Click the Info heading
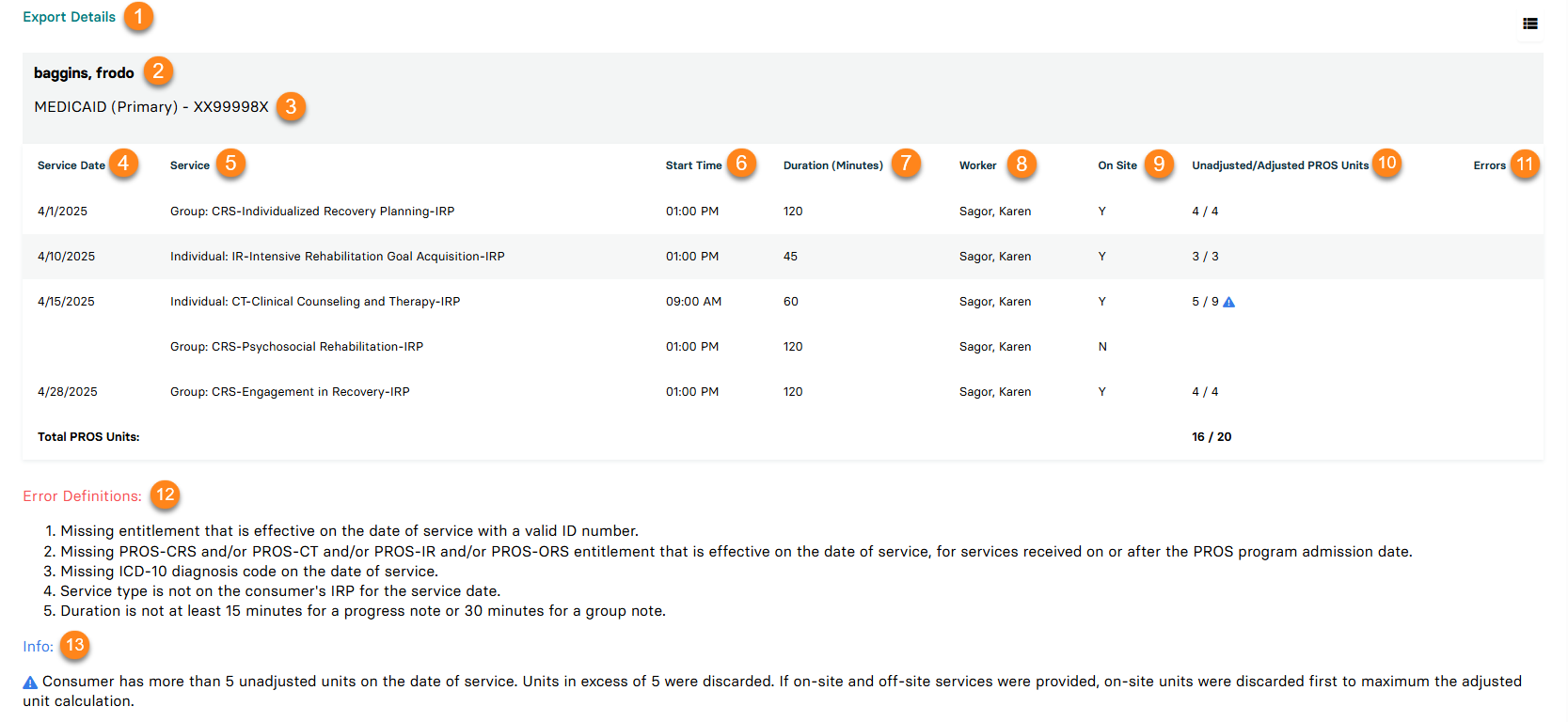This screenshot has height=722, width=1568. tap(39, 647)
